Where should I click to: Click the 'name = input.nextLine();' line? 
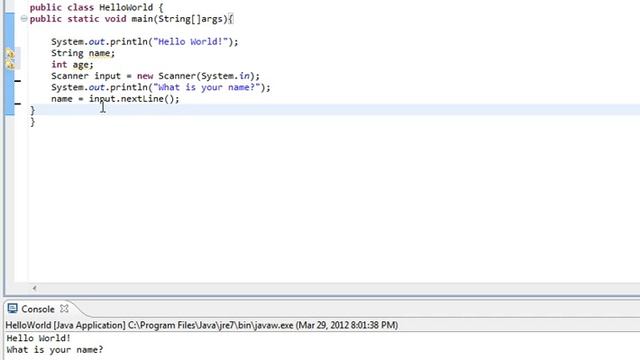[x=115, y=99]
